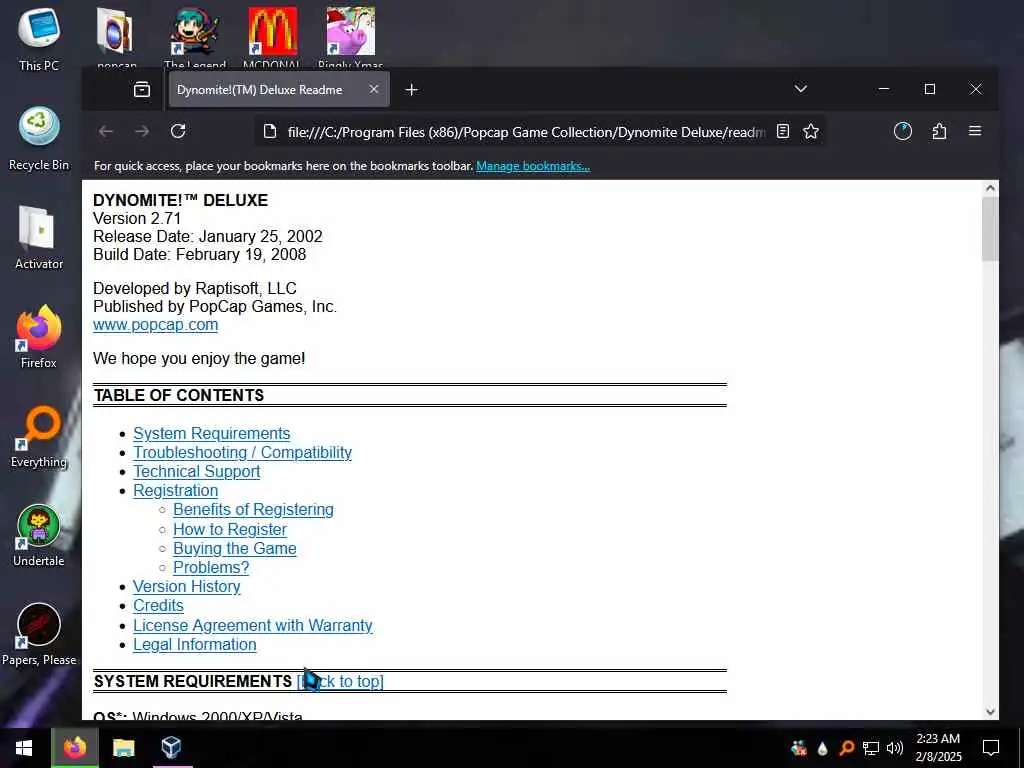
Task: Jump to Version History section
Action: (x=187, y=586)
